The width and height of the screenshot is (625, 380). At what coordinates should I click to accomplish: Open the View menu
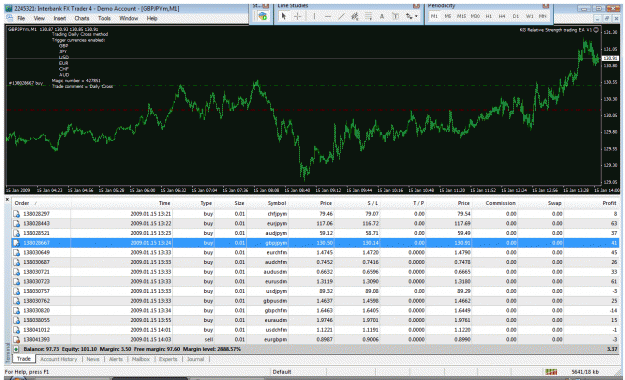[x=39, y=18]
